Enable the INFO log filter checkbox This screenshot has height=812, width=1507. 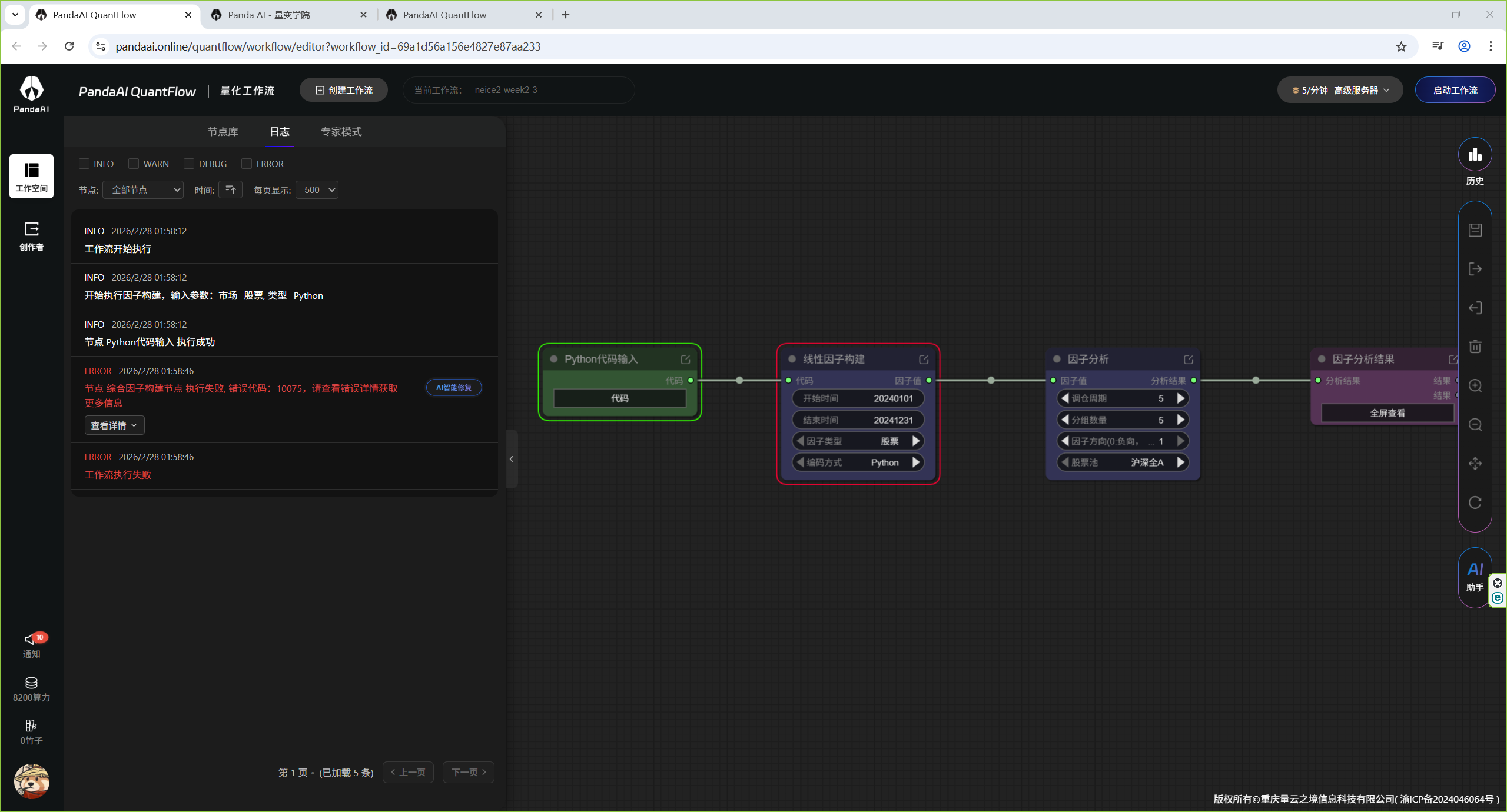(x=84, y=164)
